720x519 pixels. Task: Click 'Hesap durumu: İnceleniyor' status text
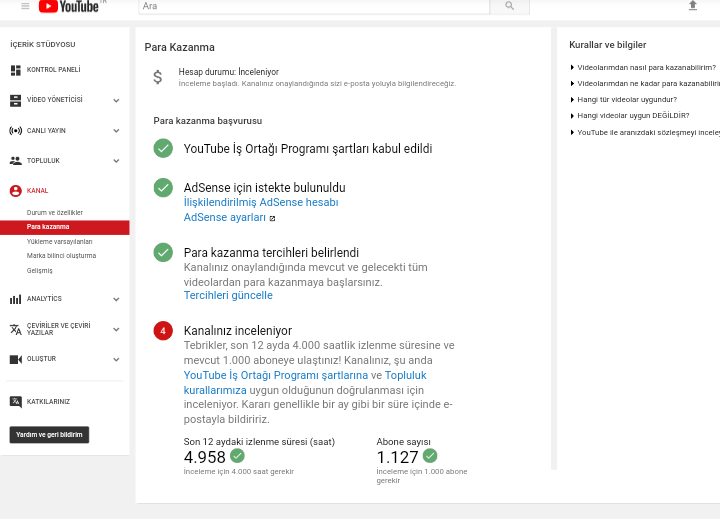pyautogui.click(x=229, y=72)
